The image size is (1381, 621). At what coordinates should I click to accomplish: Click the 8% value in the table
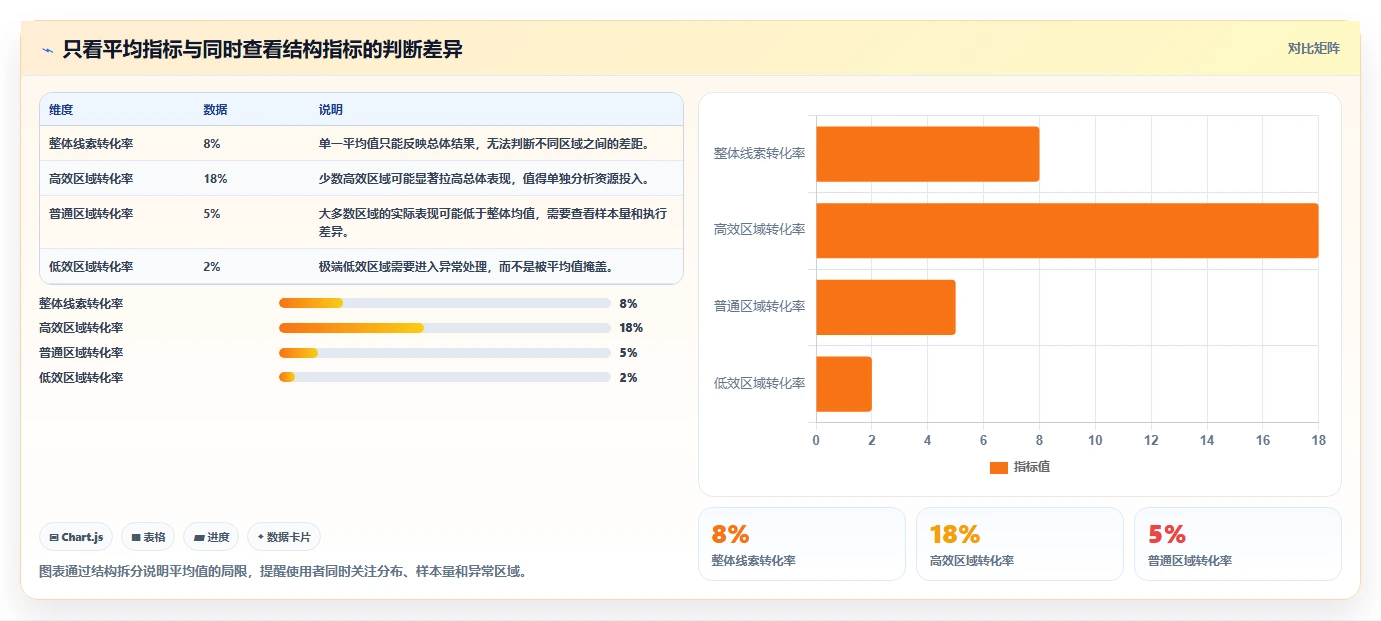click(x=212, y=144)
